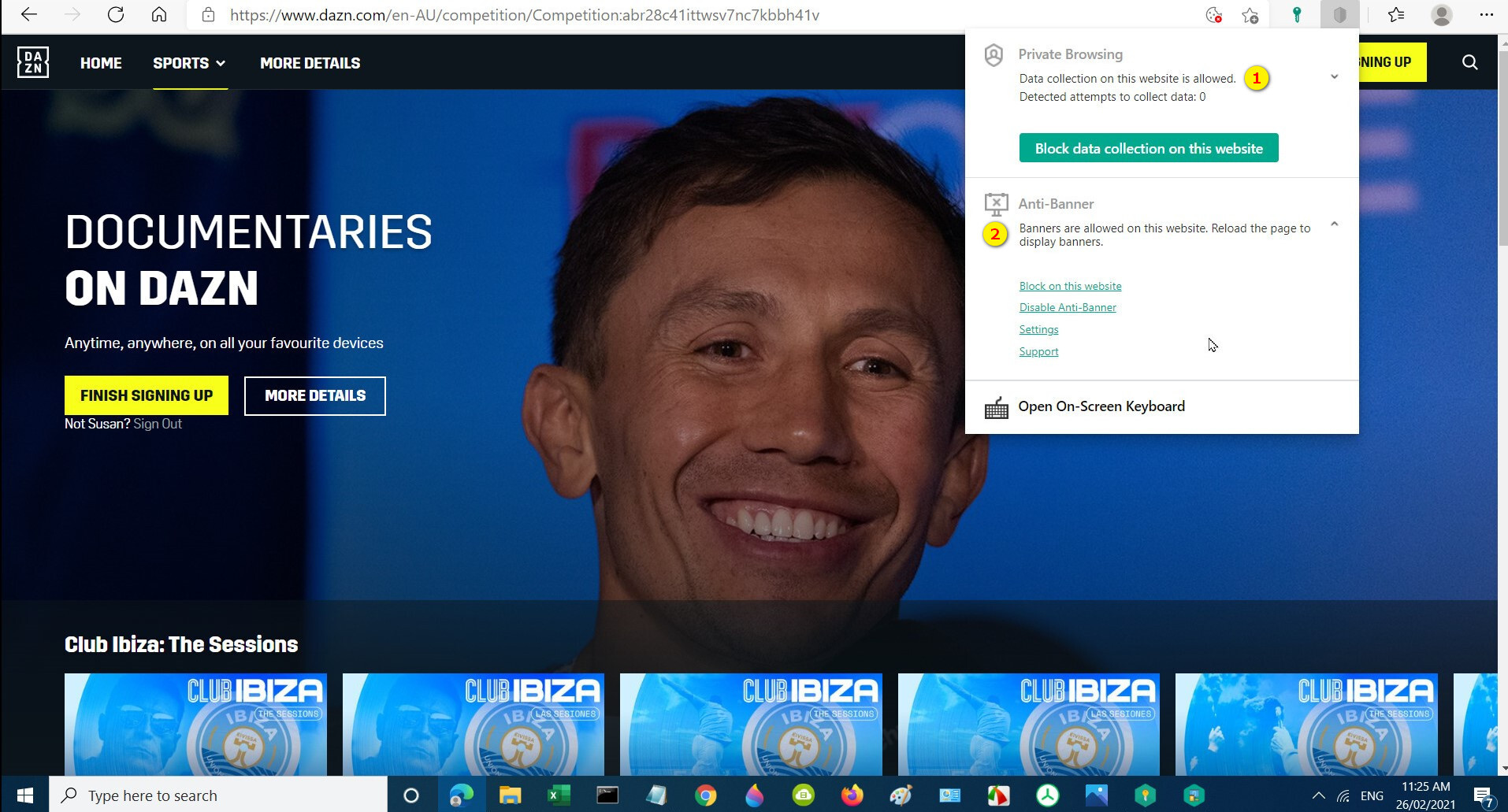Screen dimensions: 1508x812
Task: Go to browser home icon
Action: pos(159,15)
